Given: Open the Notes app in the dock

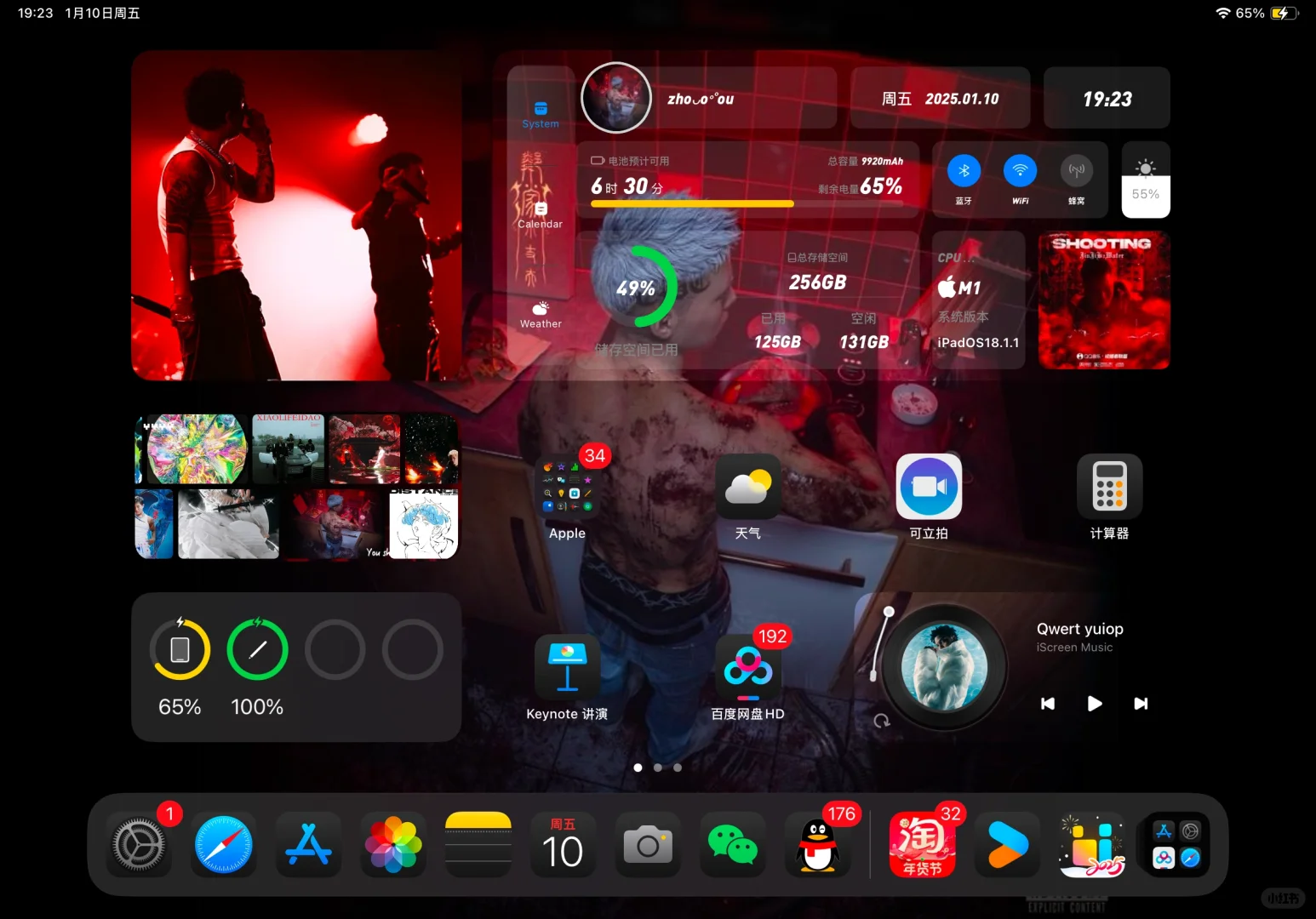Looking at the screenshot, I should (478, 845).
